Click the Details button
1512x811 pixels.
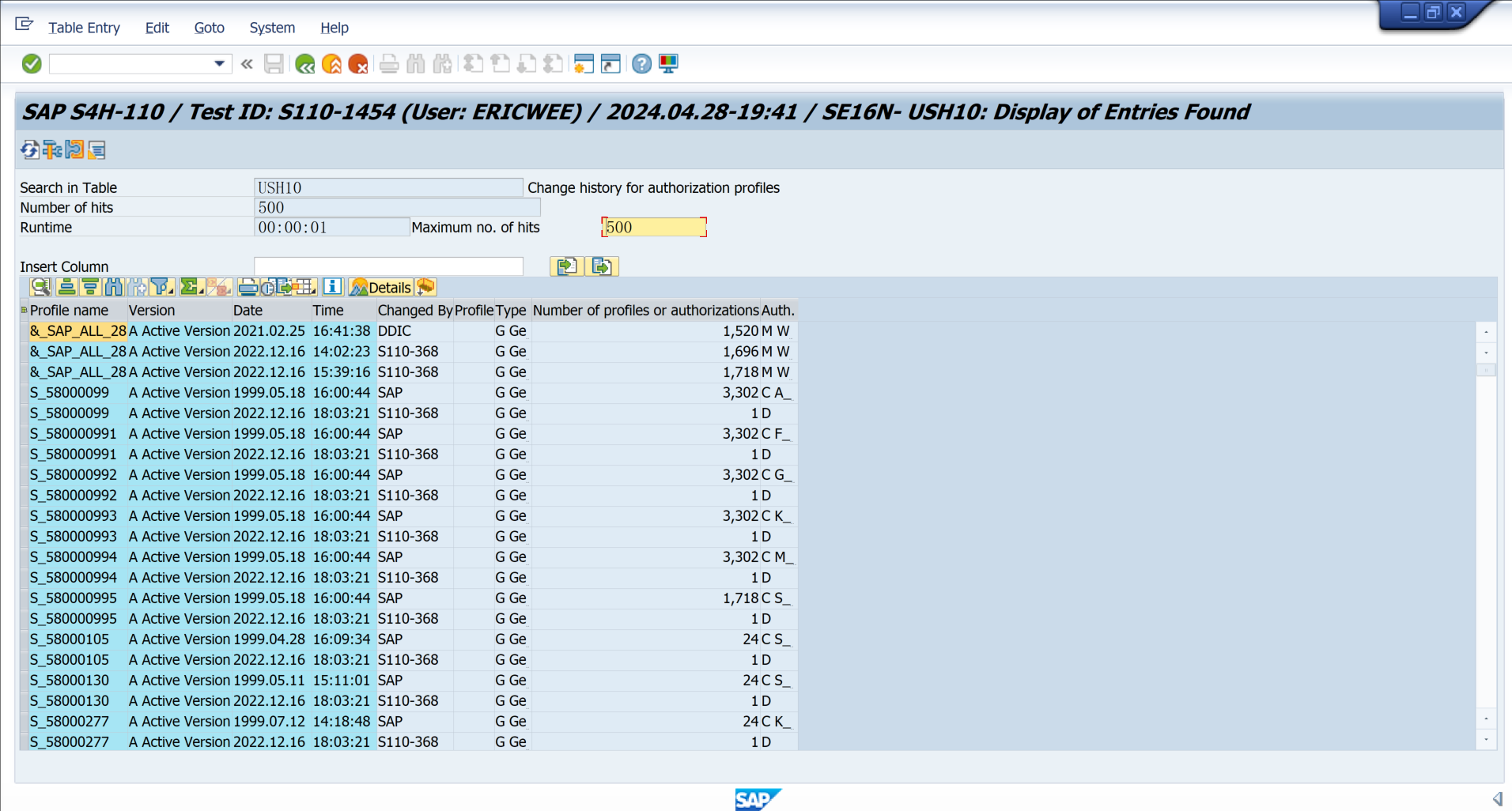tap(381, 287)
